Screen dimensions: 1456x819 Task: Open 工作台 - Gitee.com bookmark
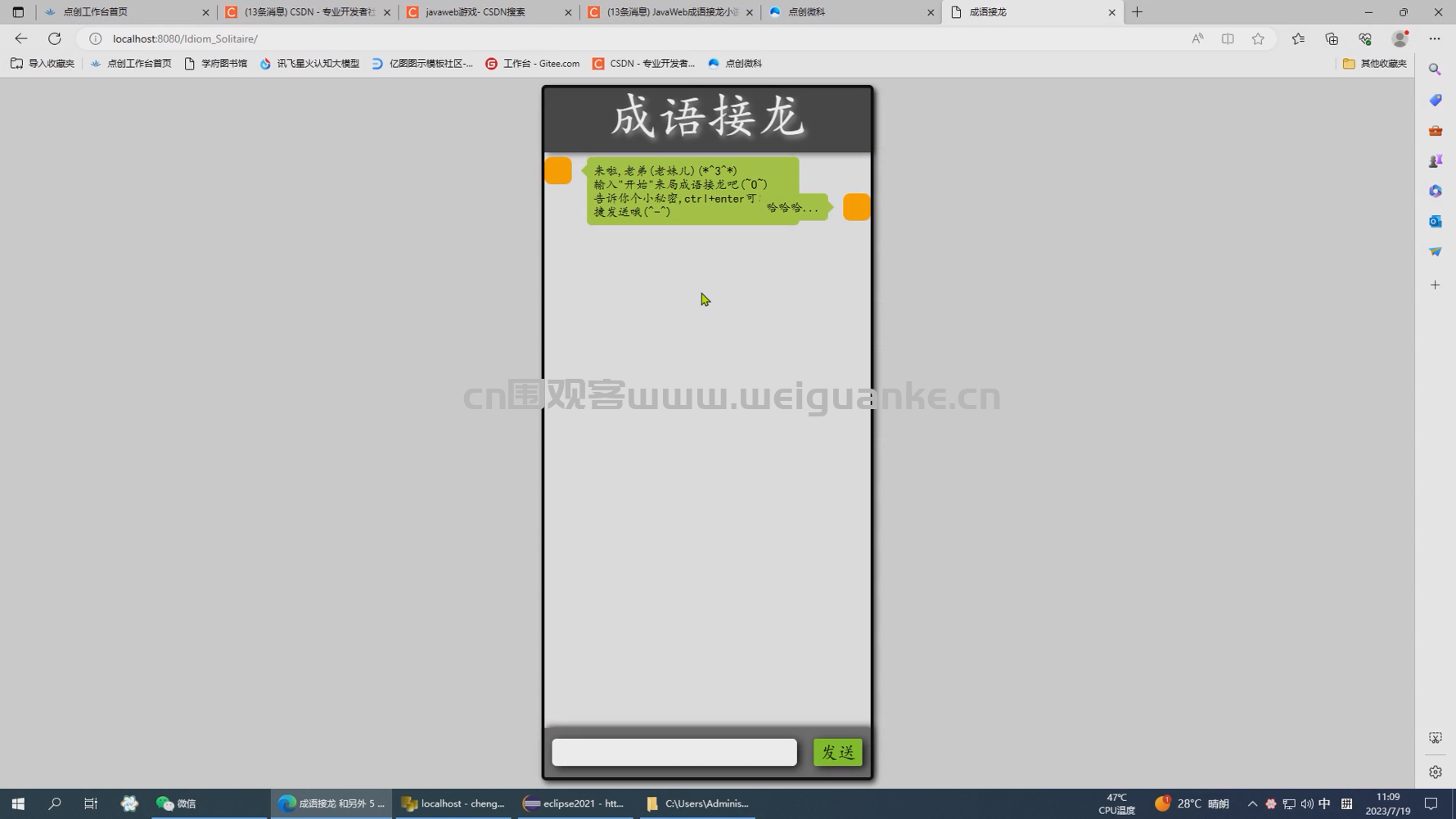pyautogui.click(x=533, y=63)
